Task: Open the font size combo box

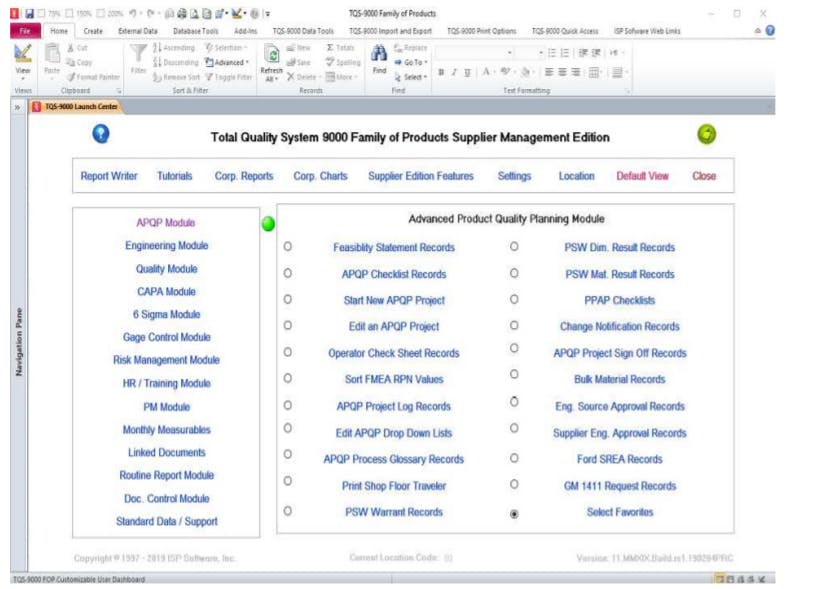Action: tap(530, 52)
